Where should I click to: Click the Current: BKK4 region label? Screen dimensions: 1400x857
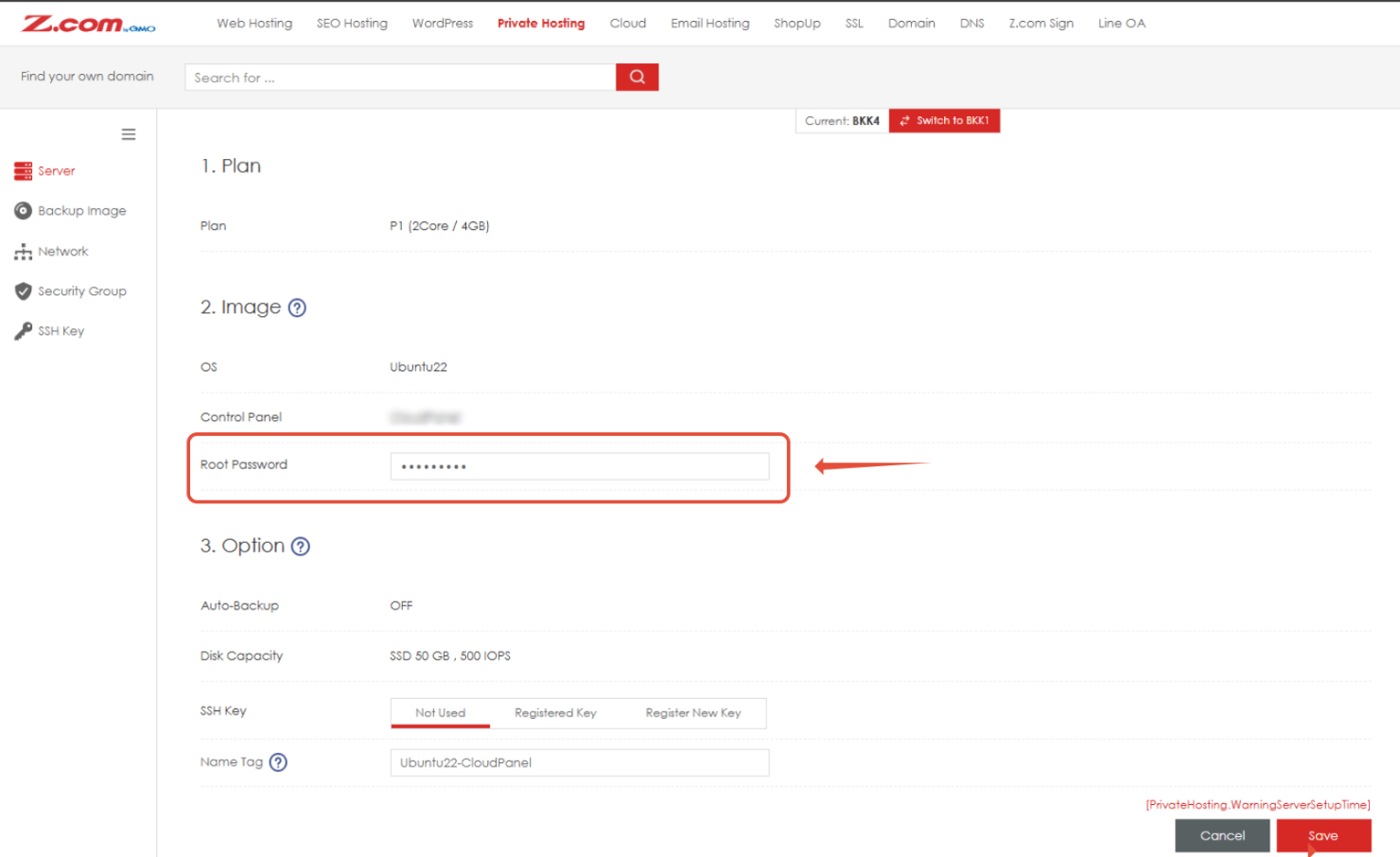pyautogui.click(x=842, y=121)
